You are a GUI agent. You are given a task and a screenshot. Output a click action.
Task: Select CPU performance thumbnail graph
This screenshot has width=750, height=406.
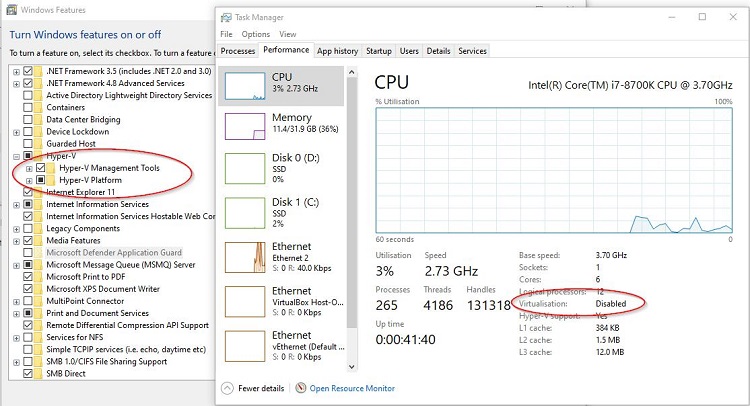(x=245, y=86)
